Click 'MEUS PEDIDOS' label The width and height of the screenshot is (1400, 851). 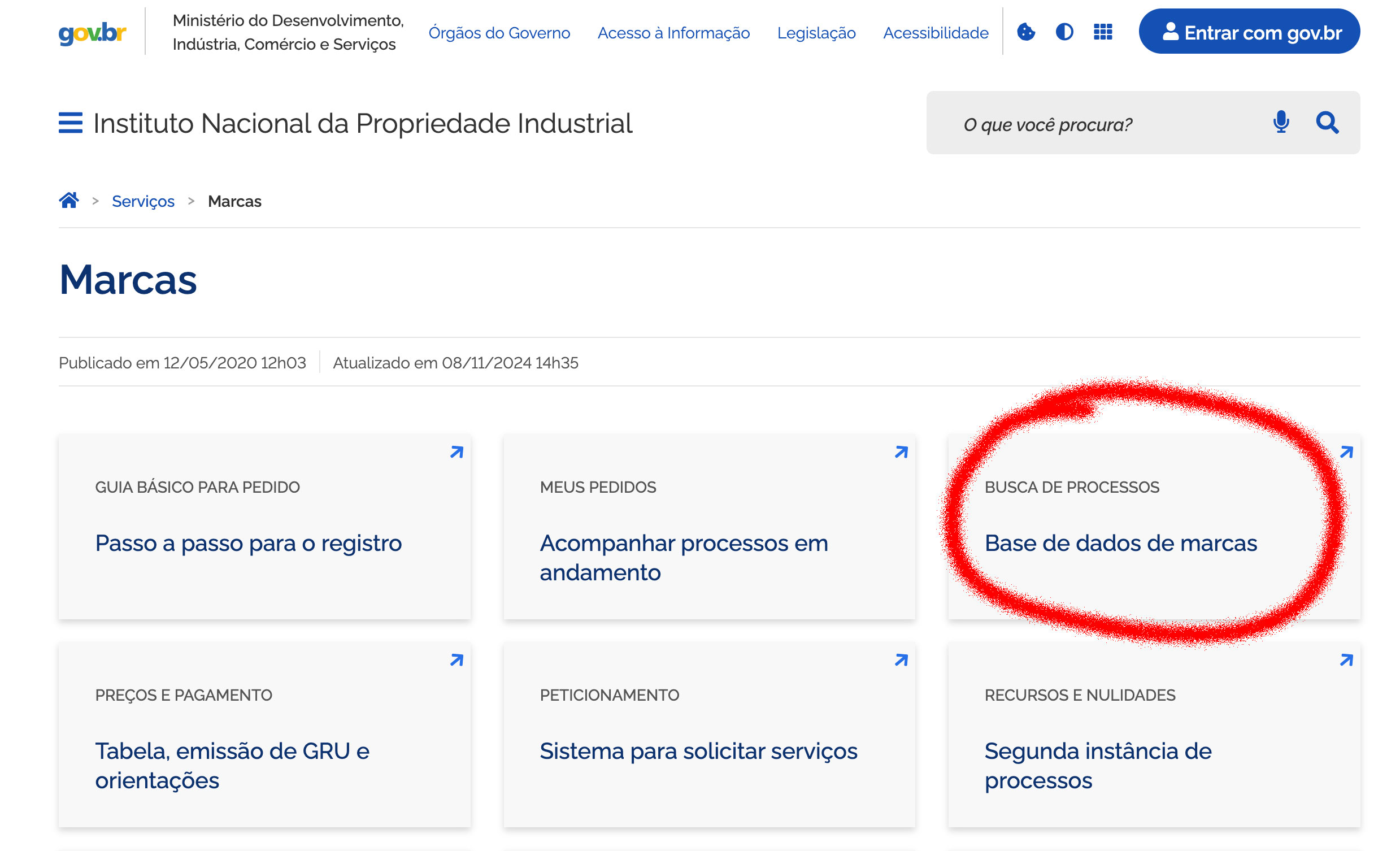click(598, 487)
